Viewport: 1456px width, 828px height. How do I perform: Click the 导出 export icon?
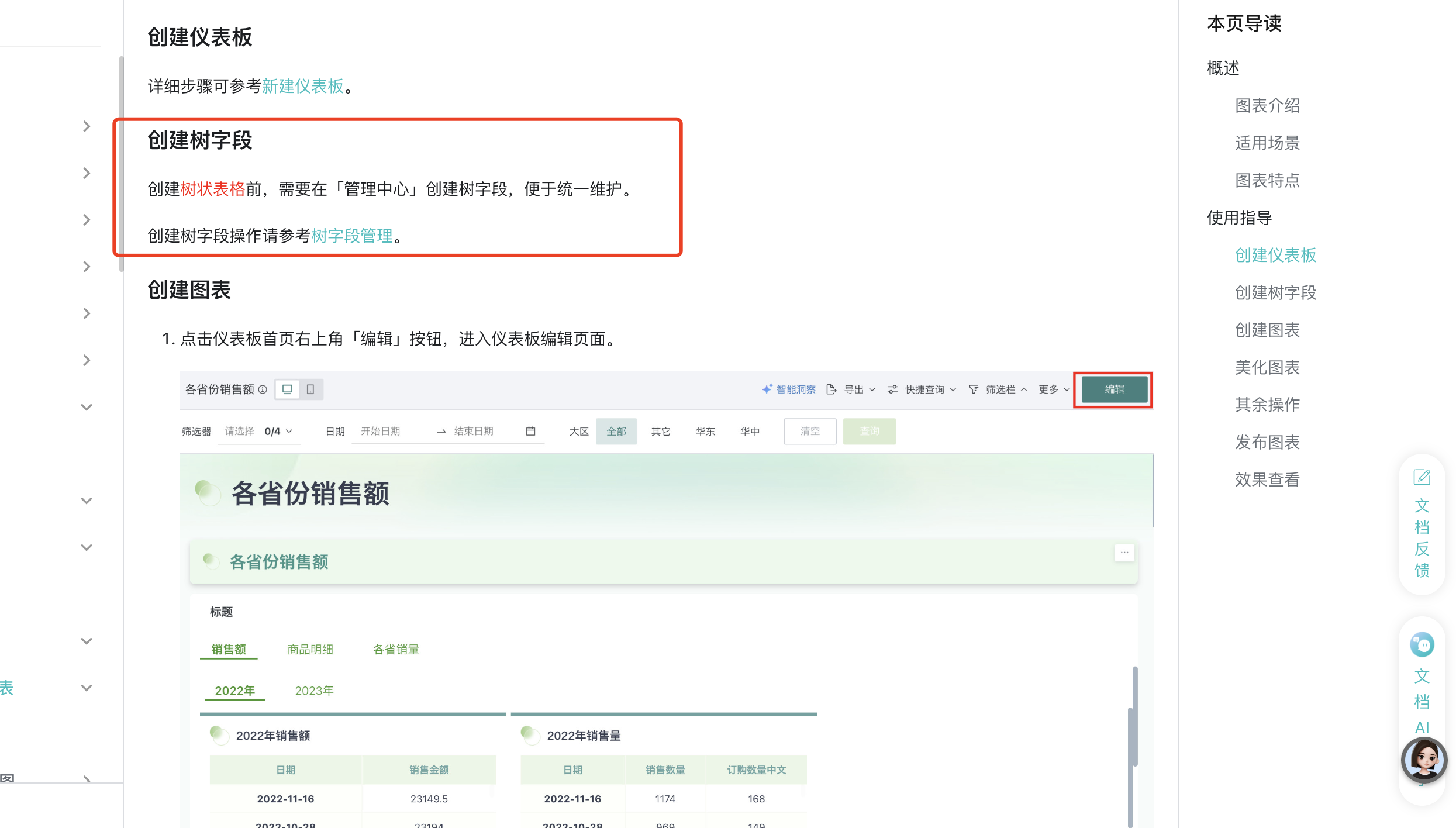click(x=831, y=389)
